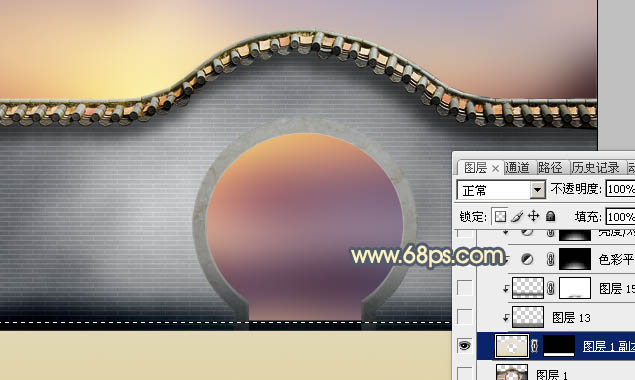Show the 图层 13 layer visibility
This screenshot has height=380, width=635.
[465, 317]
